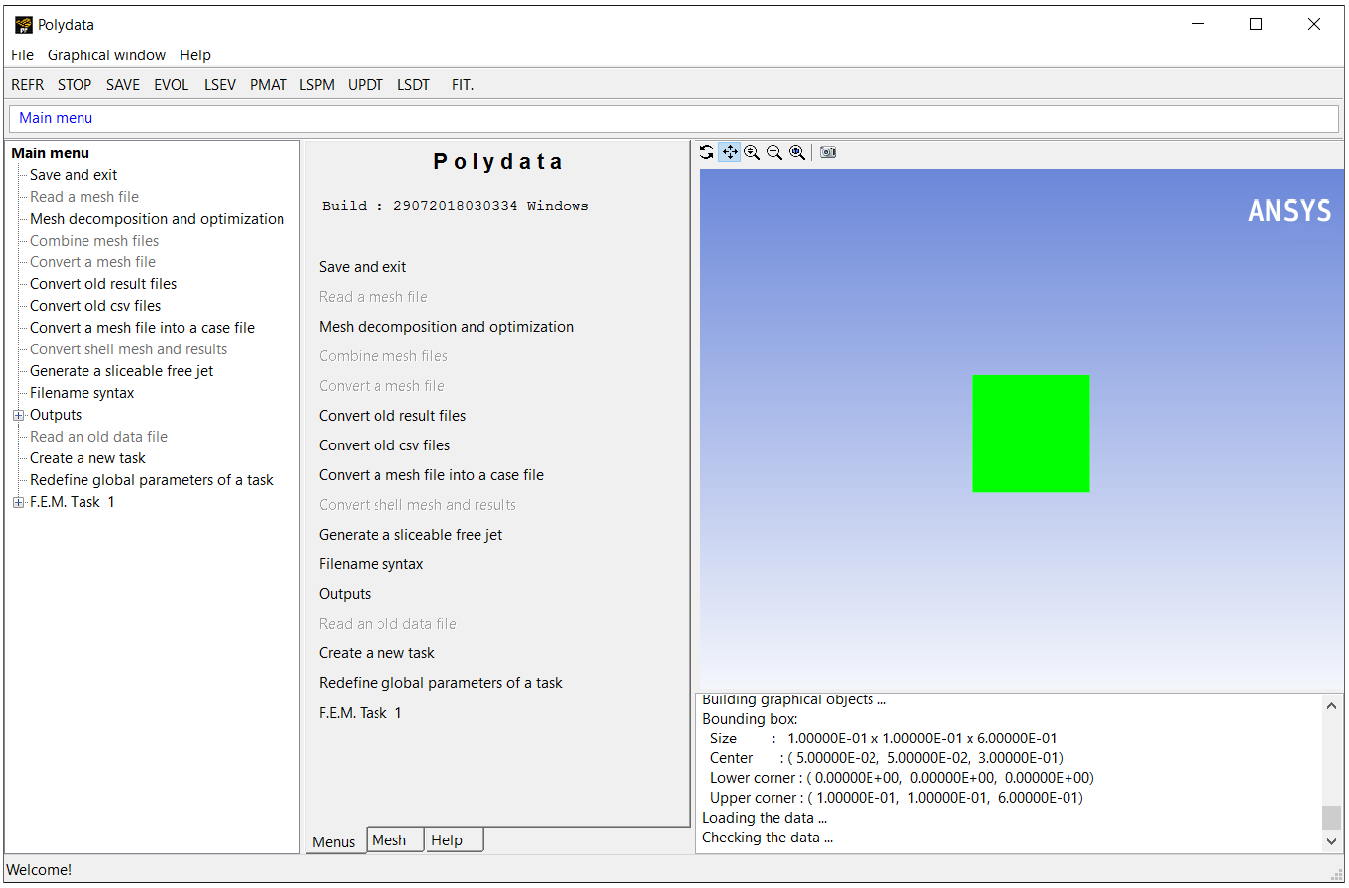Select Convert old result files in tree

[x=103, y=284]
